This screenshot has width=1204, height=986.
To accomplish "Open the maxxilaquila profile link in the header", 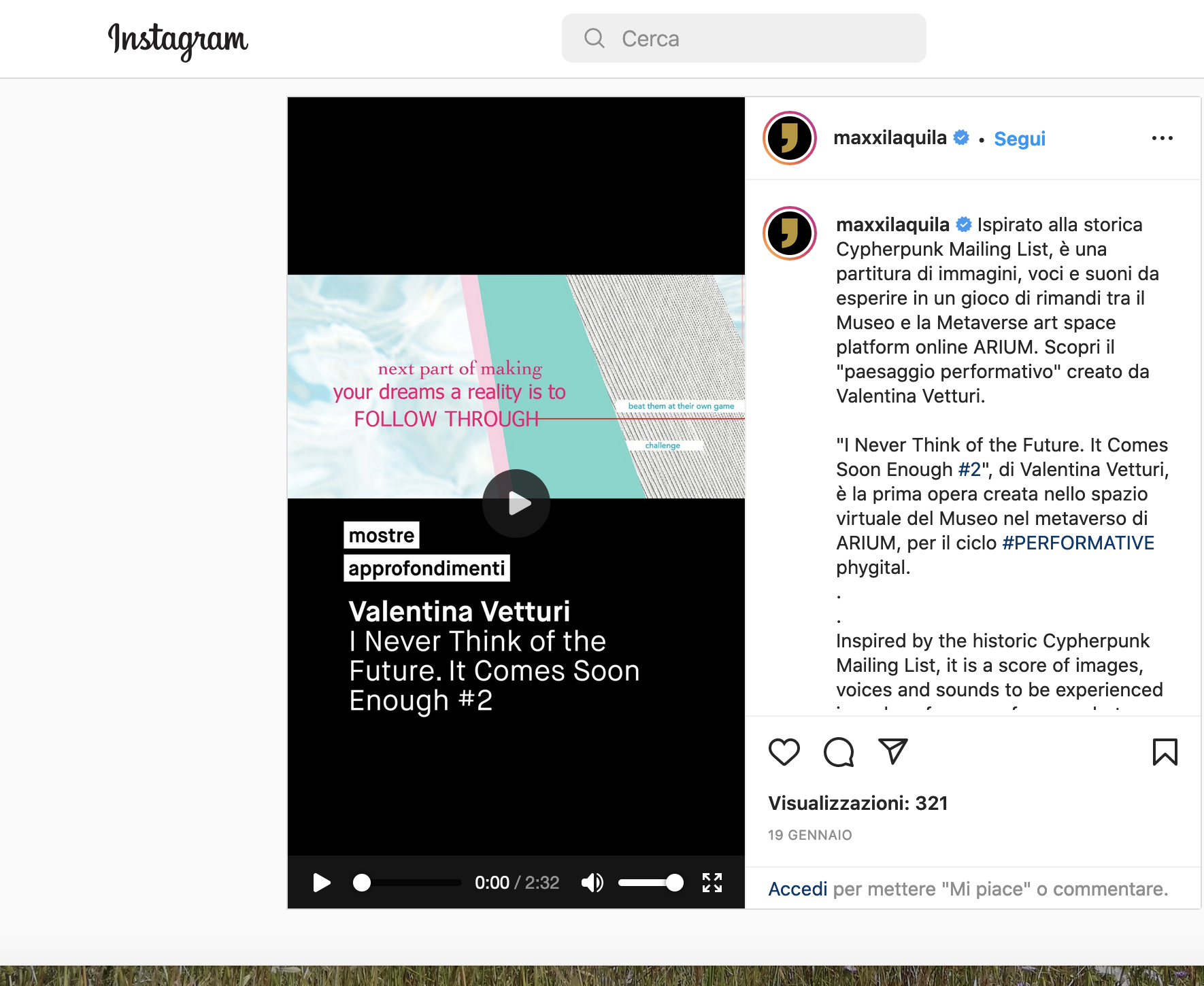I will (x=890, y=137).
